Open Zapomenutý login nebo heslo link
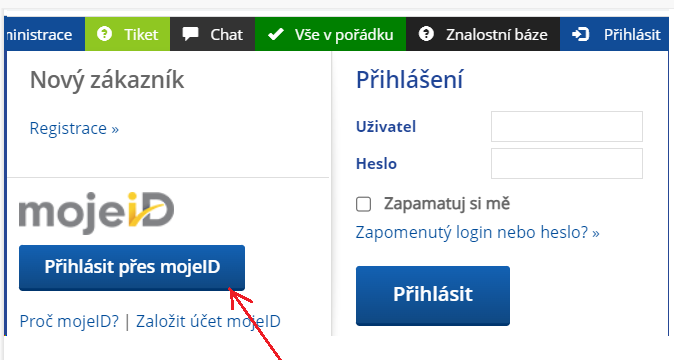The image size is (674, 360). tap(477, 232)
